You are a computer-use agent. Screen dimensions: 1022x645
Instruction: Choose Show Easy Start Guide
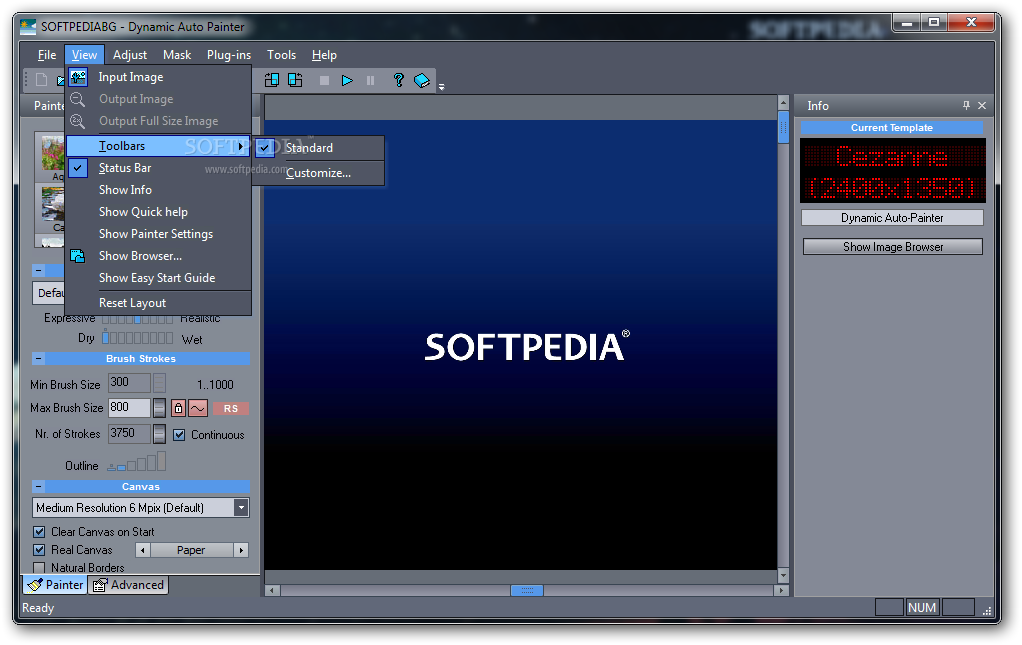158,278
